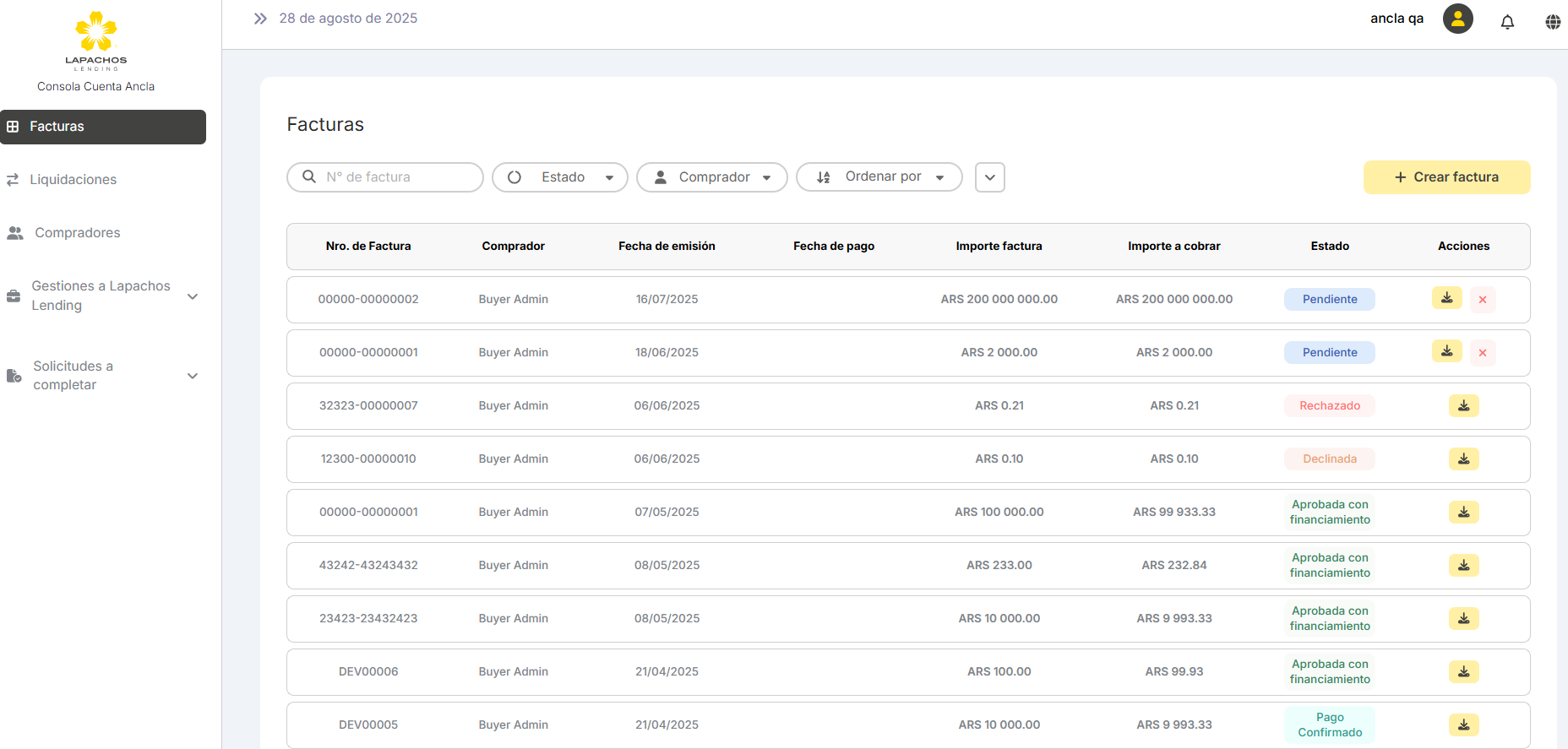The image size is (1568, 749).
Task: Go to Liquidaciones in the sidebar
Action: tap(73, 180)
